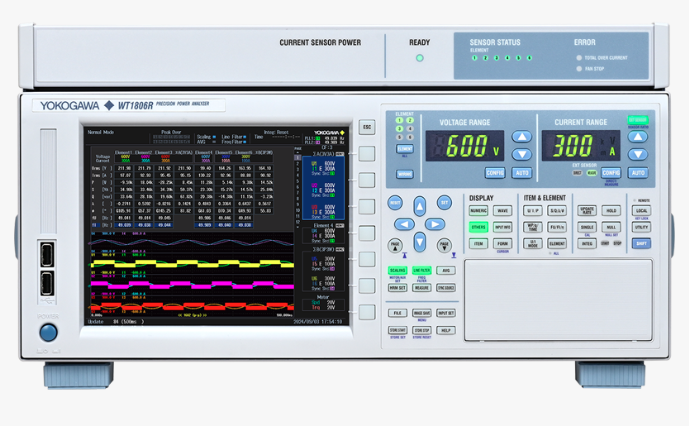Decrease voltage range with down arrow
Screen dimensions: 689x426
521,154
